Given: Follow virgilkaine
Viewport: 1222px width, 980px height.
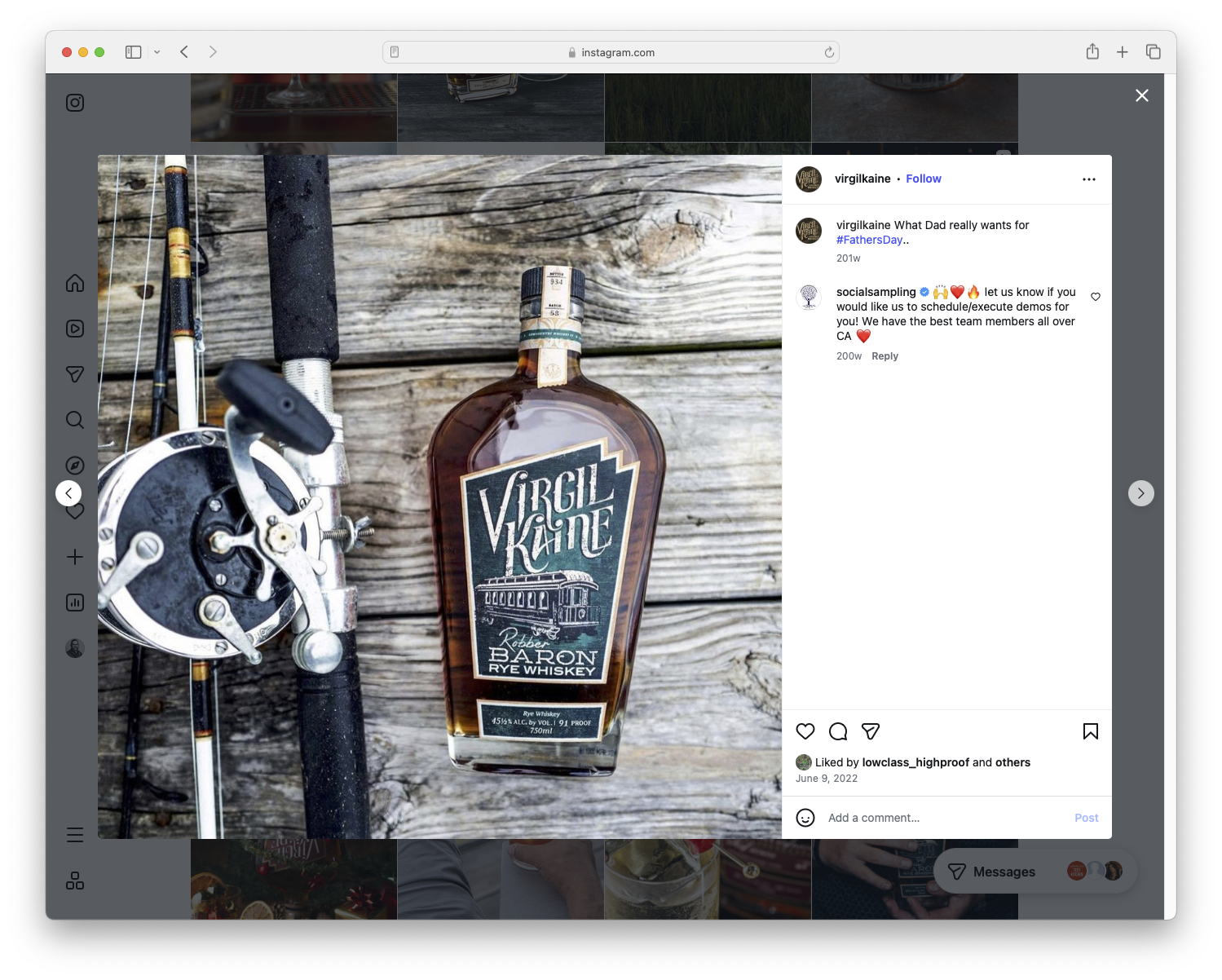Looking at the screenshot, I should 923,179.
